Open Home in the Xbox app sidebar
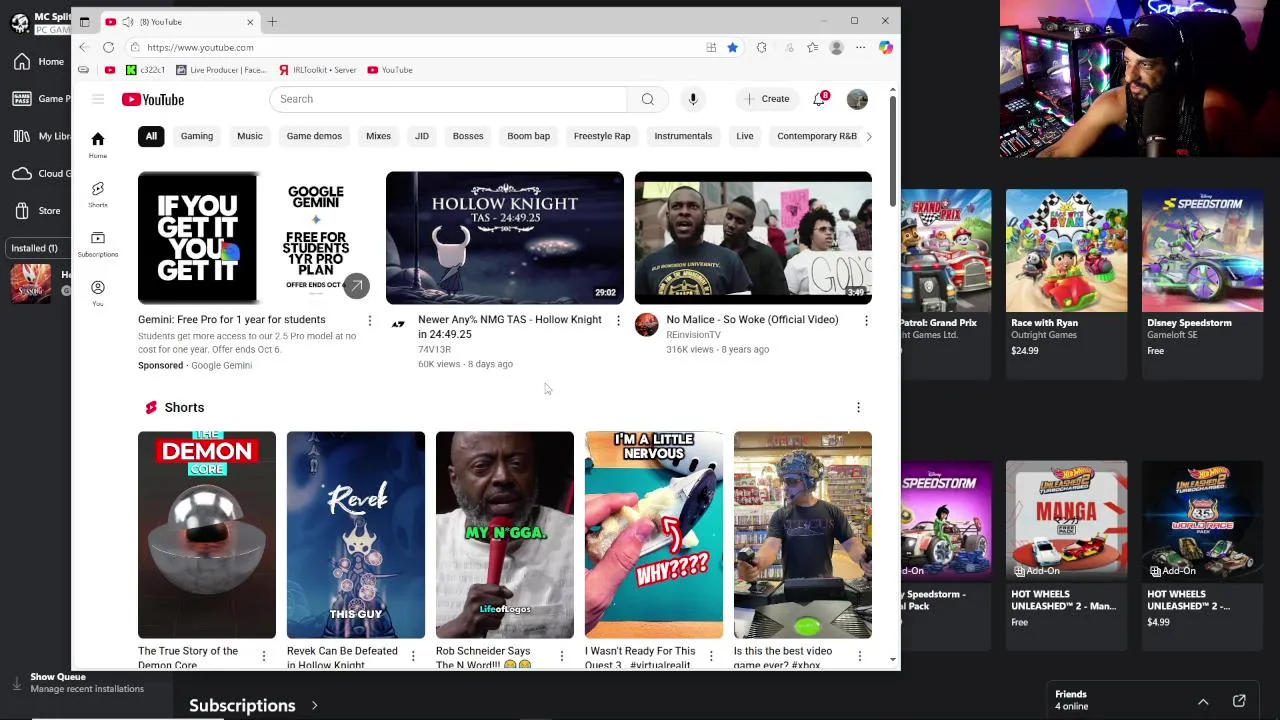Screen dimensions: 1280x720 [40, 62]
